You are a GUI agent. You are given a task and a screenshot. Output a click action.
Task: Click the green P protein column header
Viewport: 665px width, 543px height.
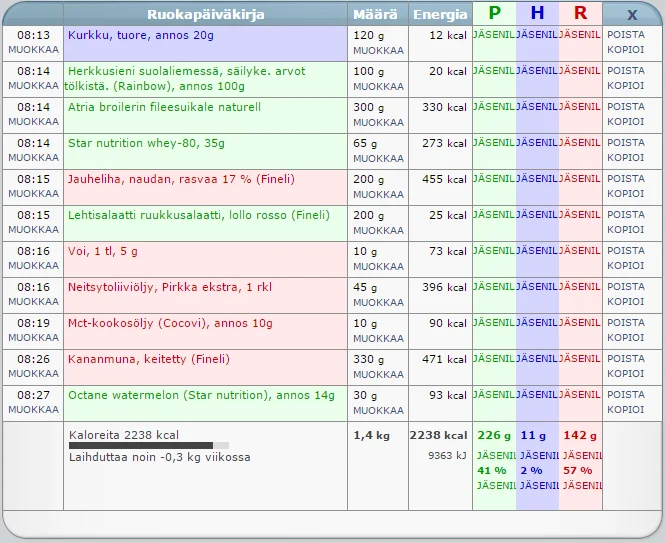coord(494,13)
